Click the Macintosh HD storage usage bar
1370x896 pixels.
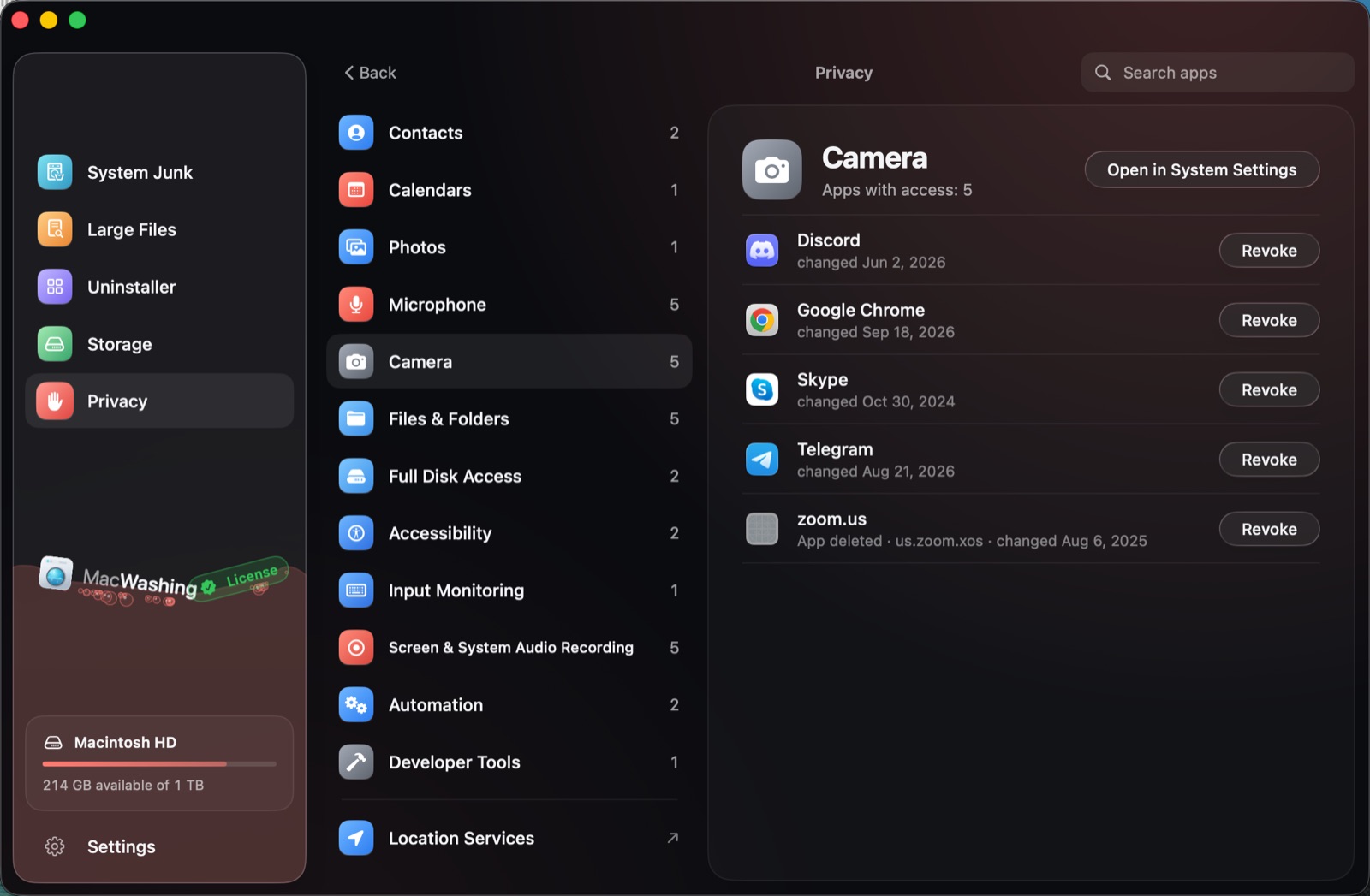pyautogui.click(x=159, y=763)
